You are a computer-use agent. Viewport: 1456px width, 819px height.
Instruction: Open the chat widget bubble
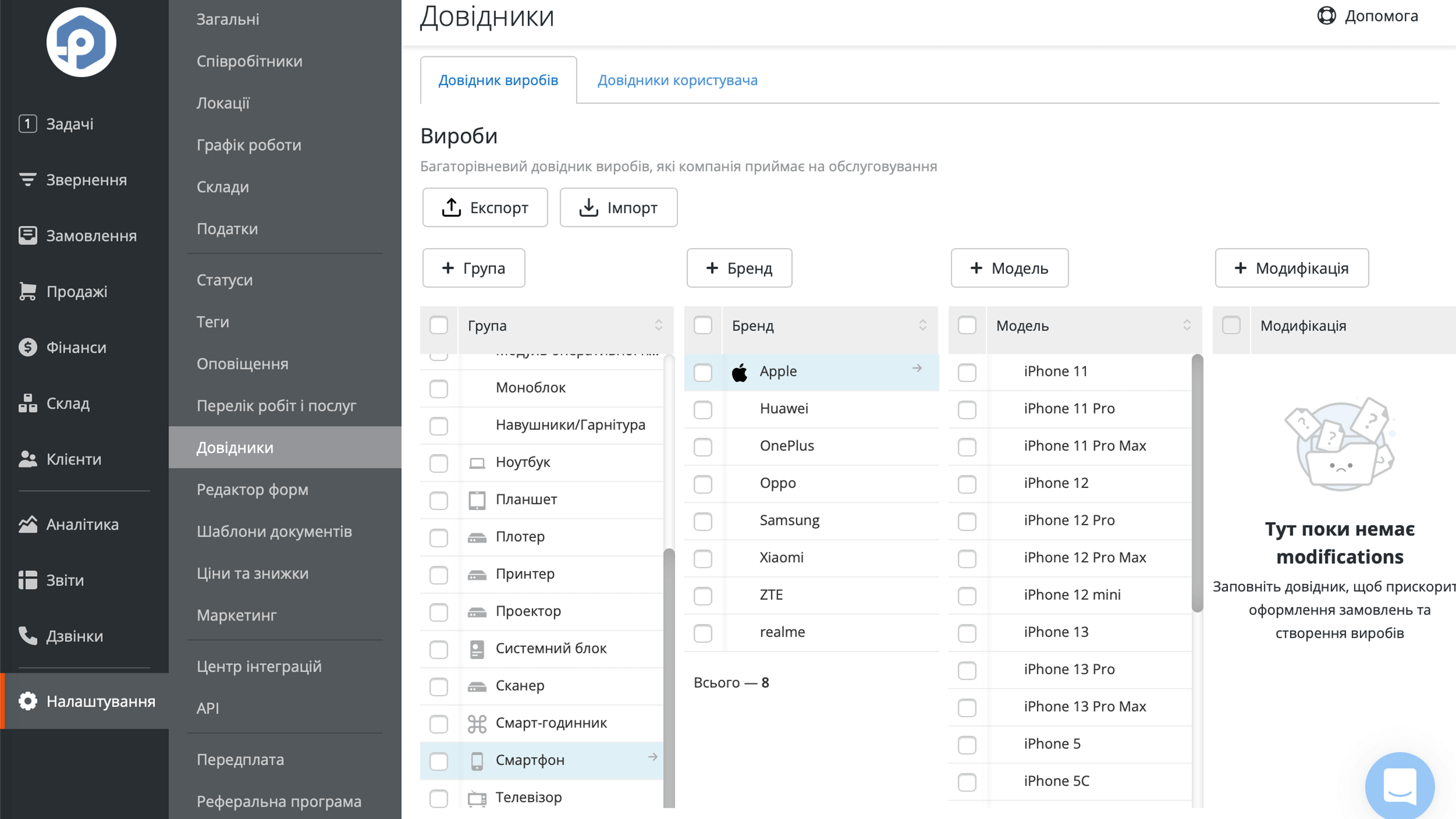point(1400,786)
